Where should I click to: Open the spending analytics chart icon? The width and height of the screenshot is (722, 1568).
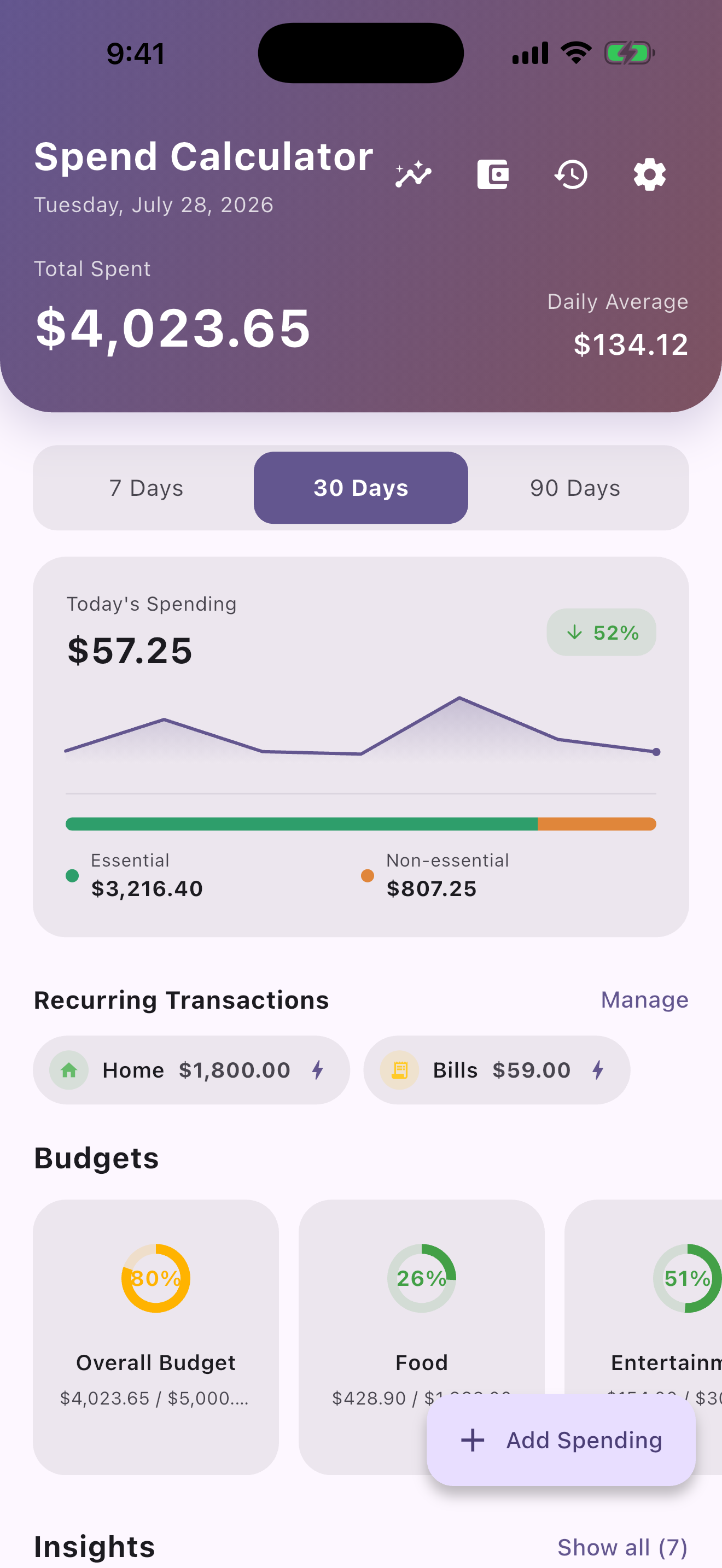pos(414,175)
